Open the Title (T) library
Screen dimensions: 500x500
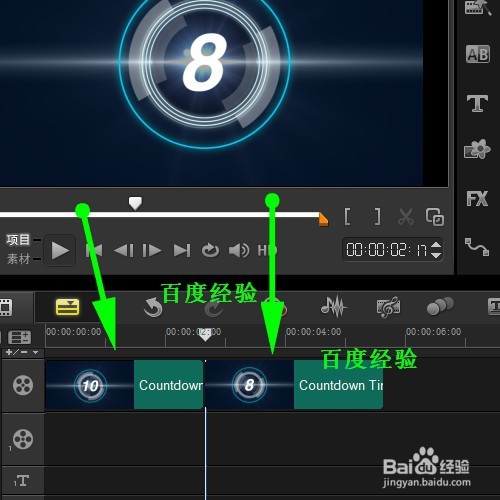point(477,103)
